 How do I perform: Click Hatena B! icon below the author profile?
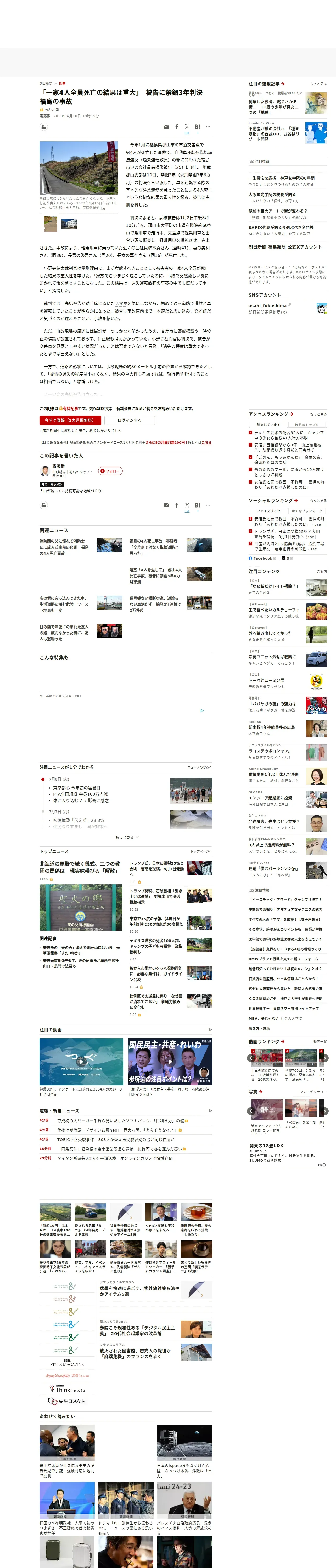point(198,505)
